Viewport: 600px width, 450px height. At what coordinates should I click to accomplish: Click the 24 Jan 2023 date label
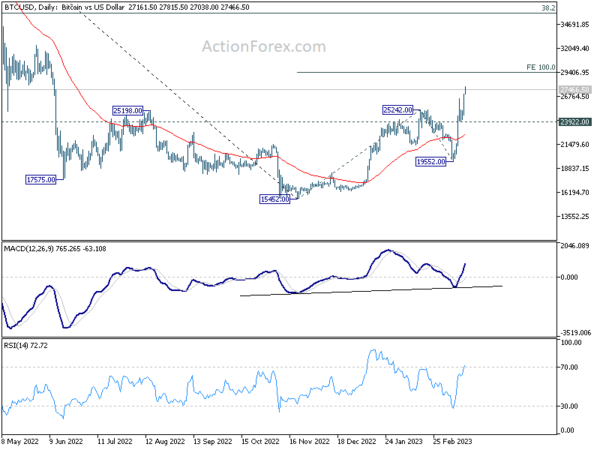point(404,442)
